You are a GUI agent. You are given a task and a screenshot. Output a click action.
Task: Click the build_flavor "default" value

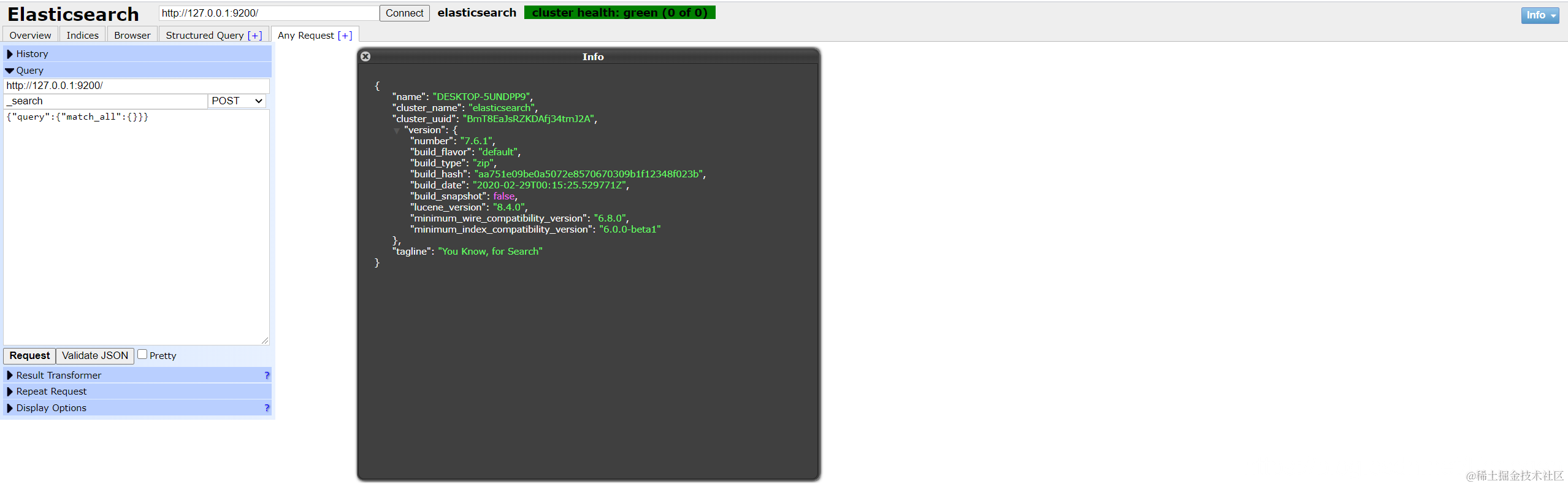[x=498, y=152]
